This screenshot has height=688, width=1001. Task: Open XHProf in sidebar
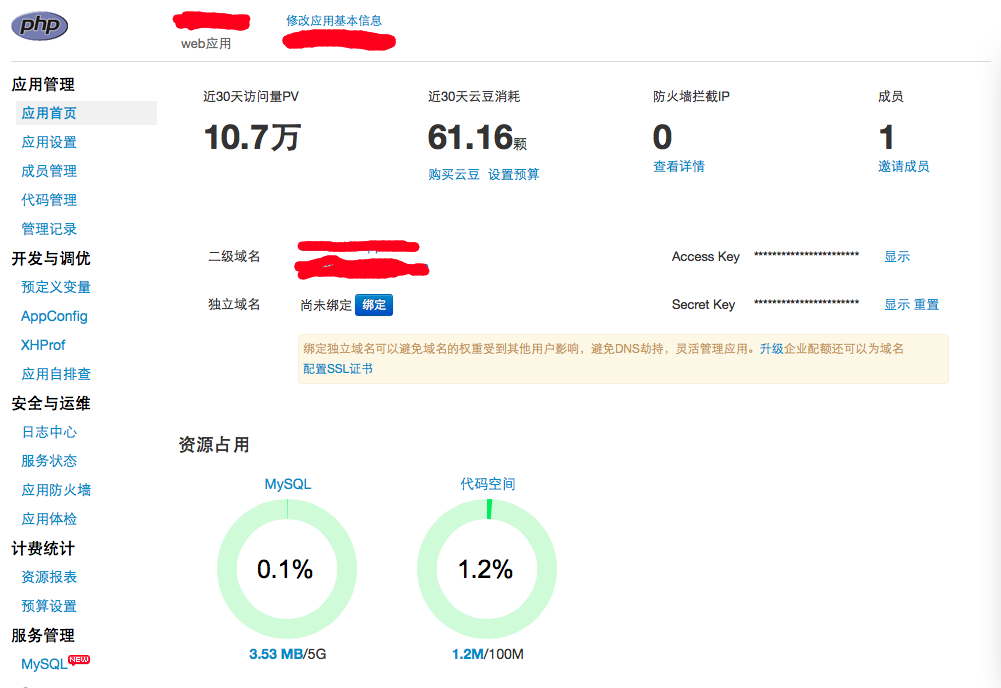coord(43,345)
